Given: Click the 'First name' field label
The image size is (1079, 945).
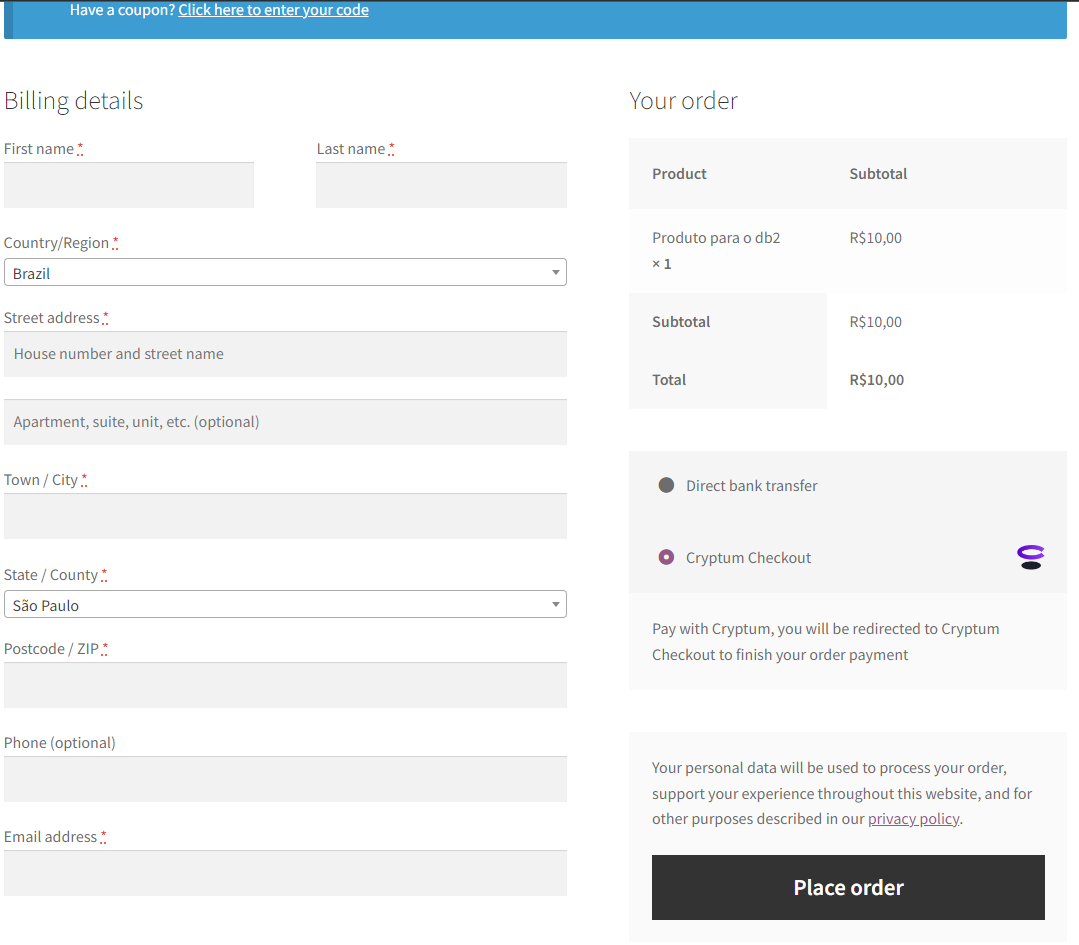Looking at the screenshot, I should point(39,149).
